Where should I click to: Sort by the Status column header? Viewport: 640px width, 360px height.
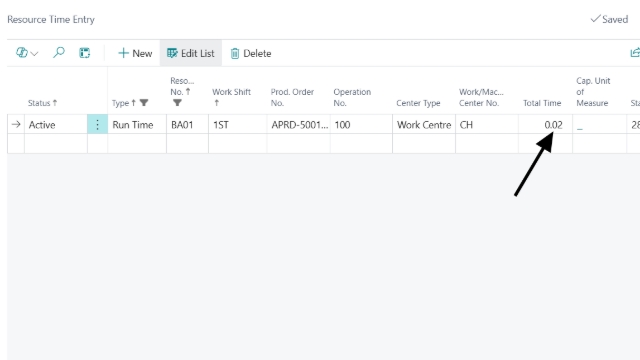pyautogui.click(x=42, y=103)
